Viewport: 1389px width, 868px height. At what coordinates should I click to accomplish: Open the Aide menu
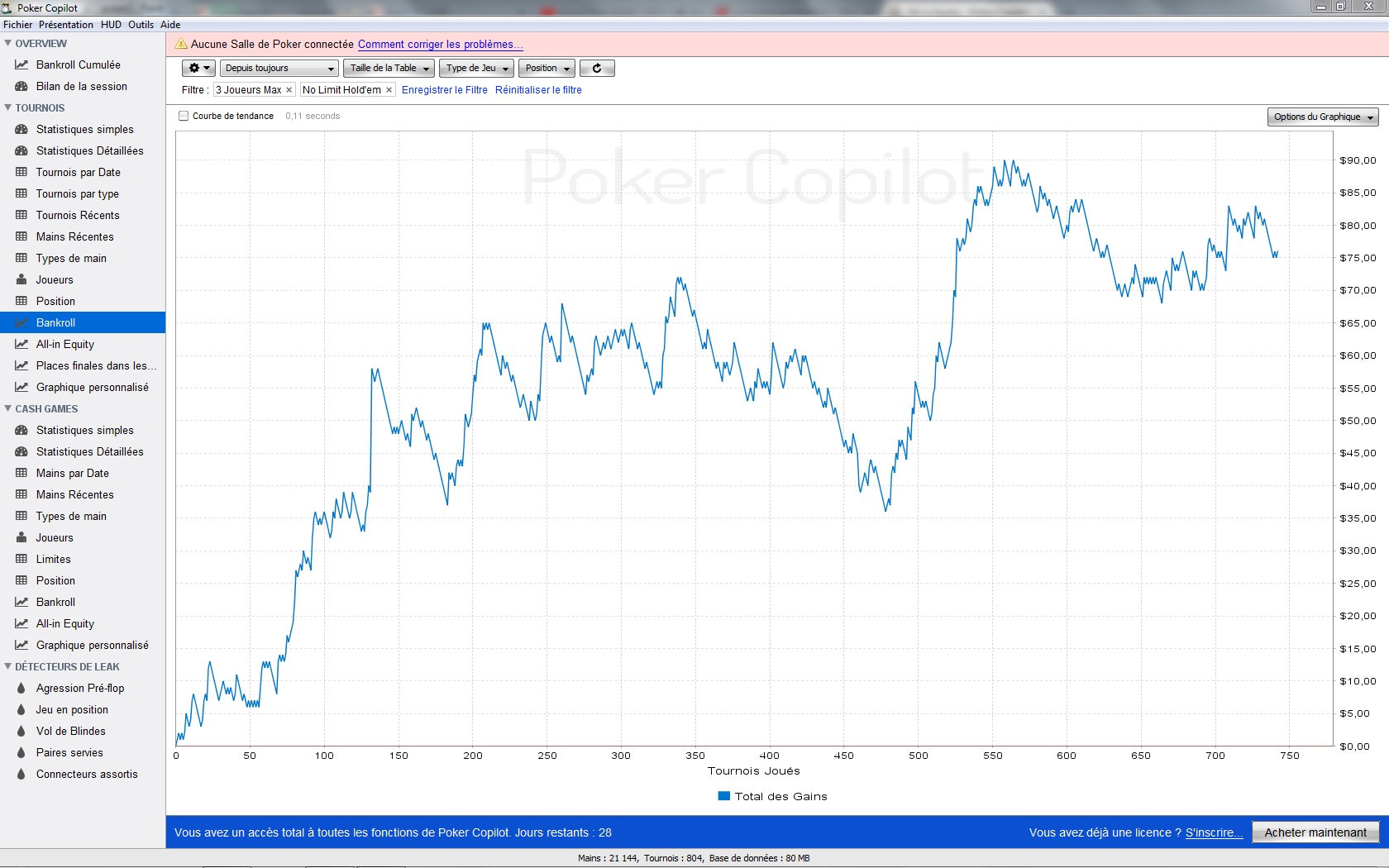click(x=170, y=25)
